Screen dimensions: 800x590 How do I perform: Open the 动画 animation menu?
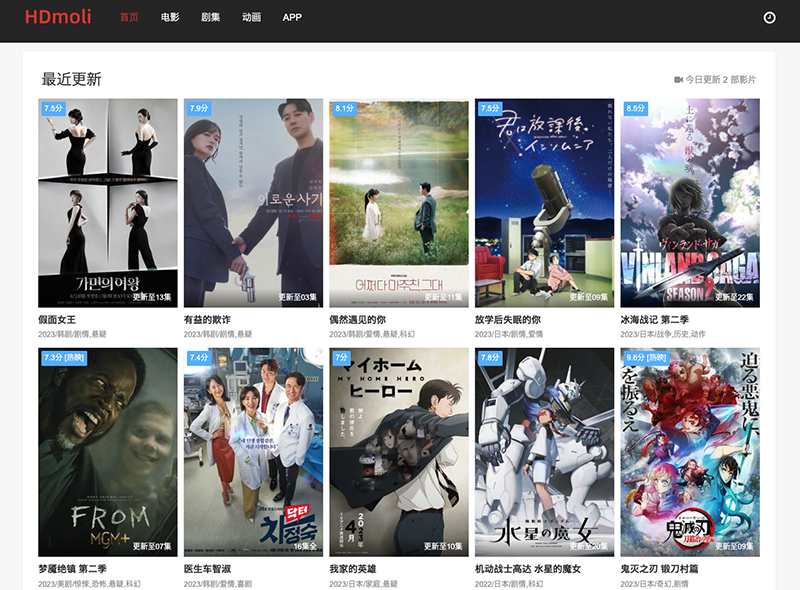pyautogui.click(x=251, y=17)
